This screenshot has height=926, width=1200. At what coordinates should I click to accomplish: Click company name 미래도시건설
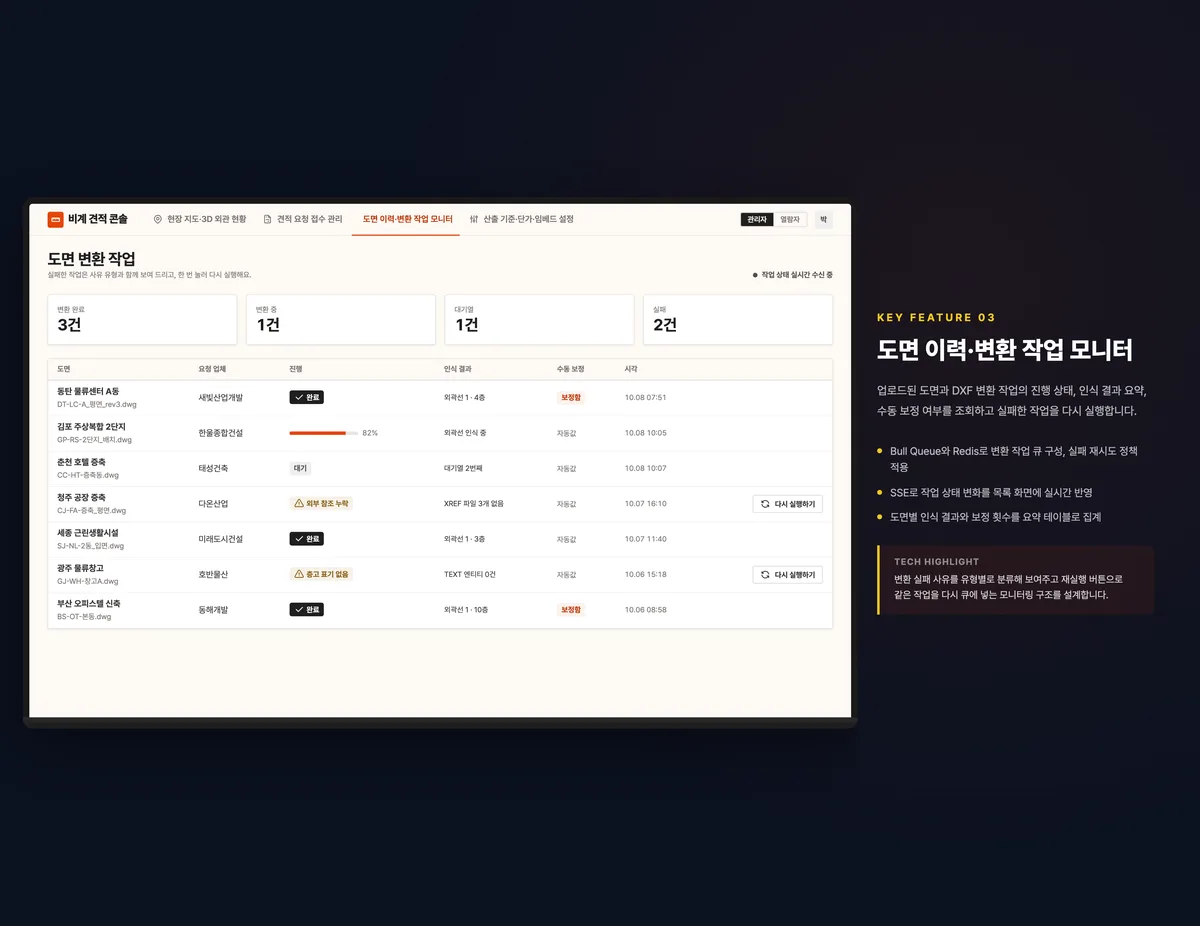[221, 539]
